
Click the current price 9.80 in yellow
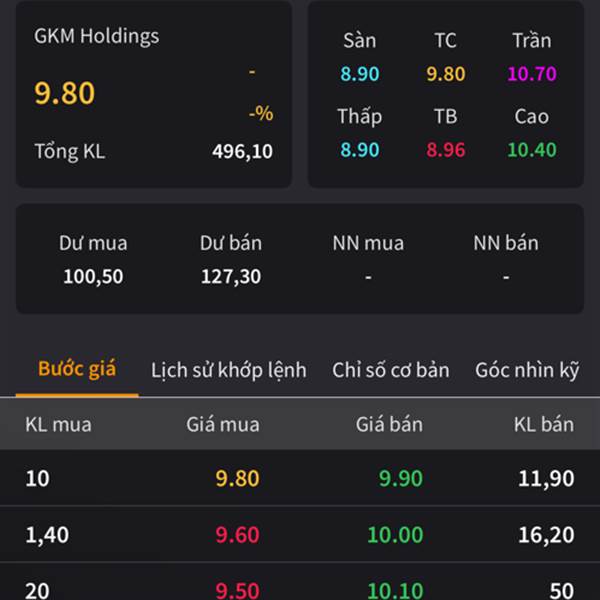[x=64, y=93]
